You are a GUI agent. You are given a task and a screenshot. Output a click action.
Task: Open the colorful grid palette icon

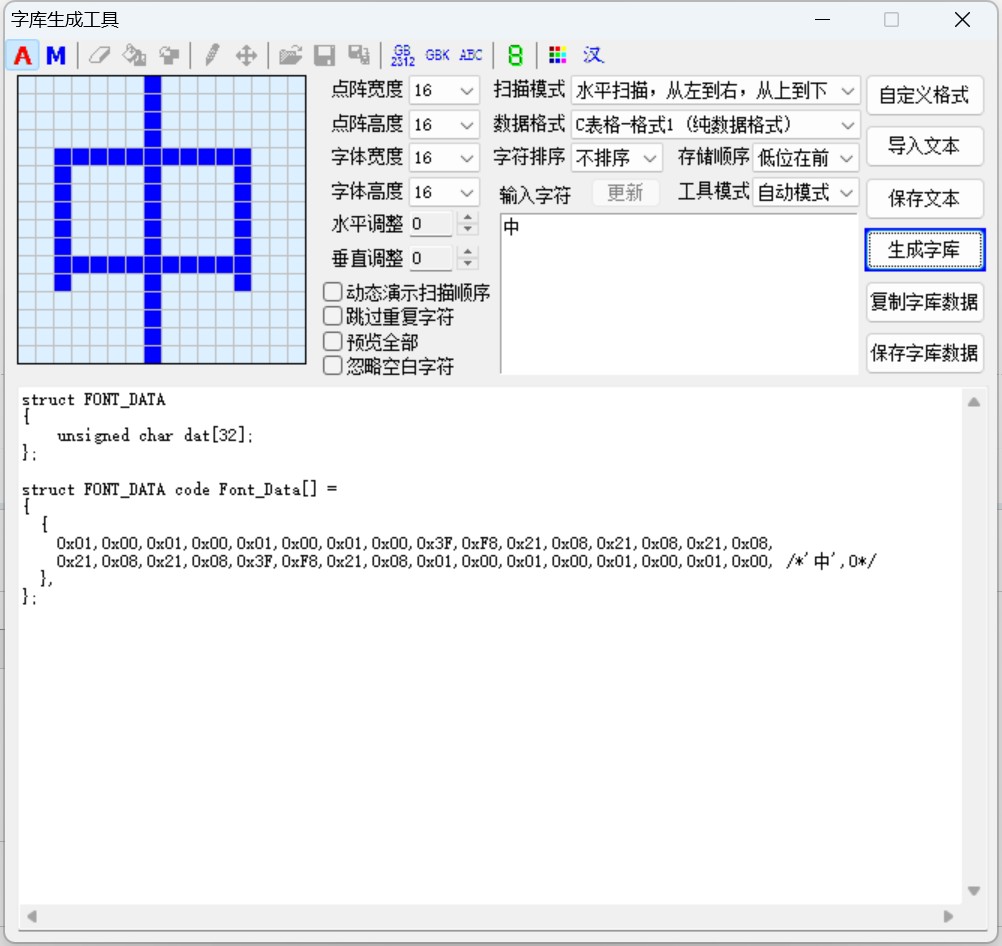tap(558, 56)
